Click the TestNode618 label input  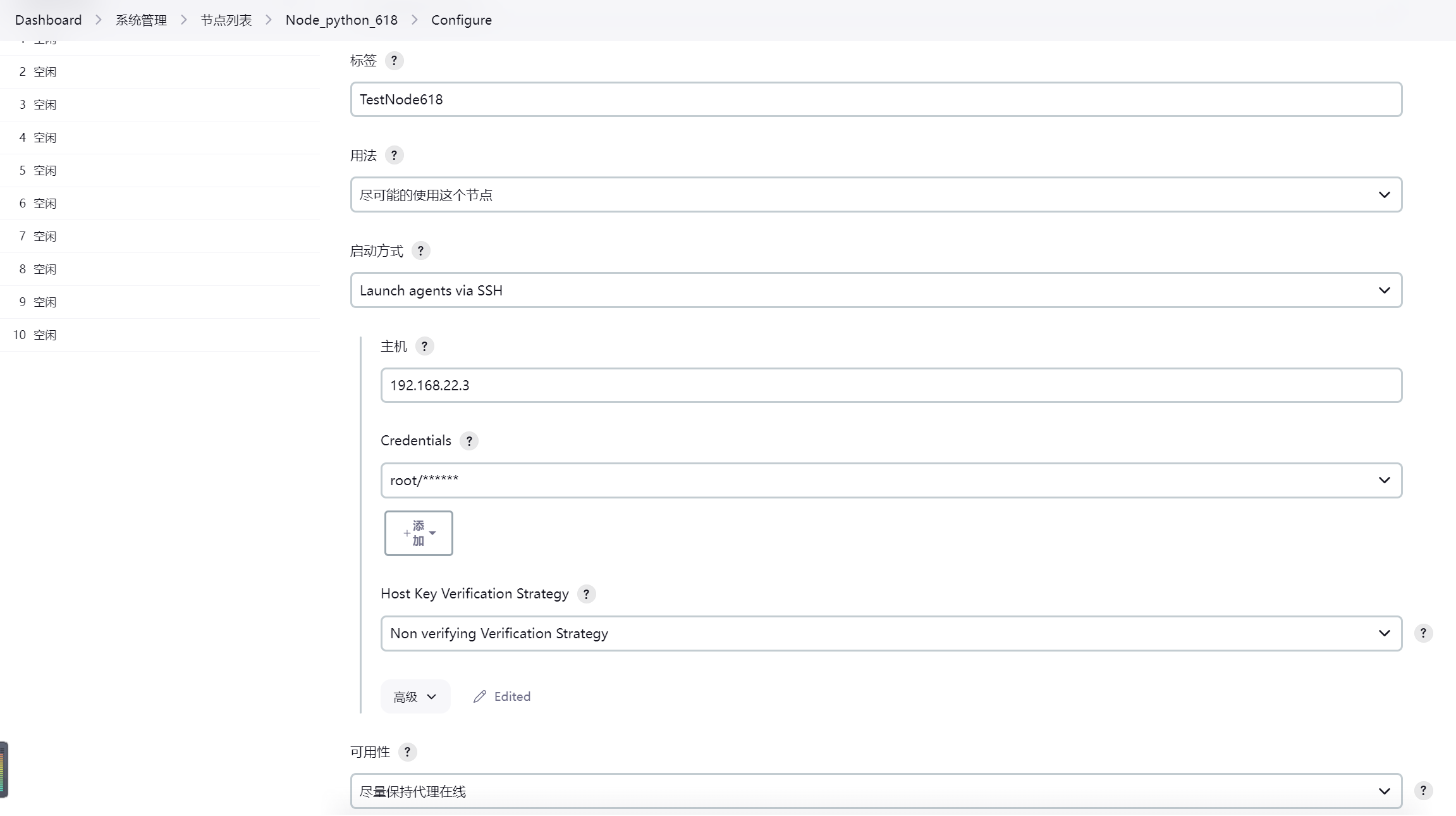(876, 99)
